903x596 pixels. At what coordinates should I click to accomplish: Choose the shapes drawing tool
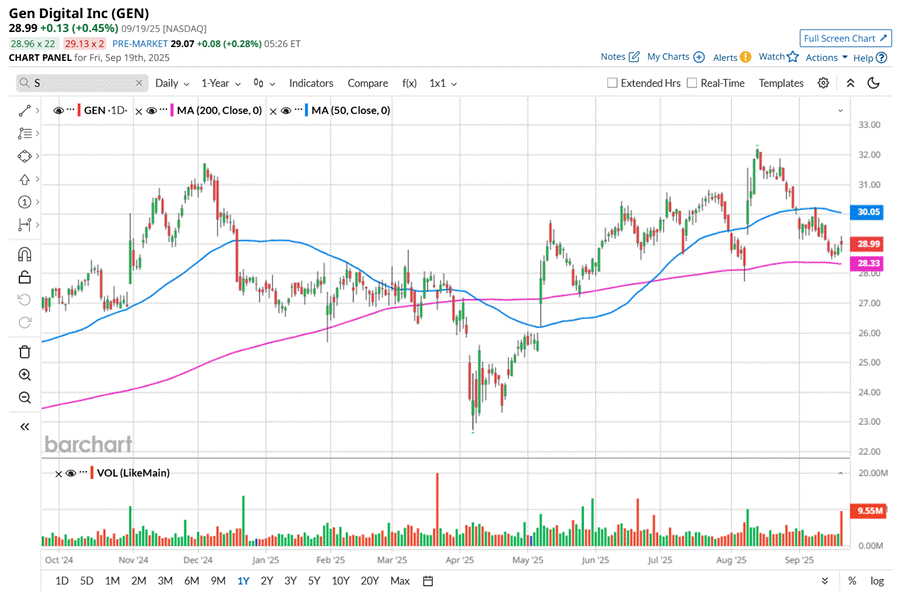point(24,156)
